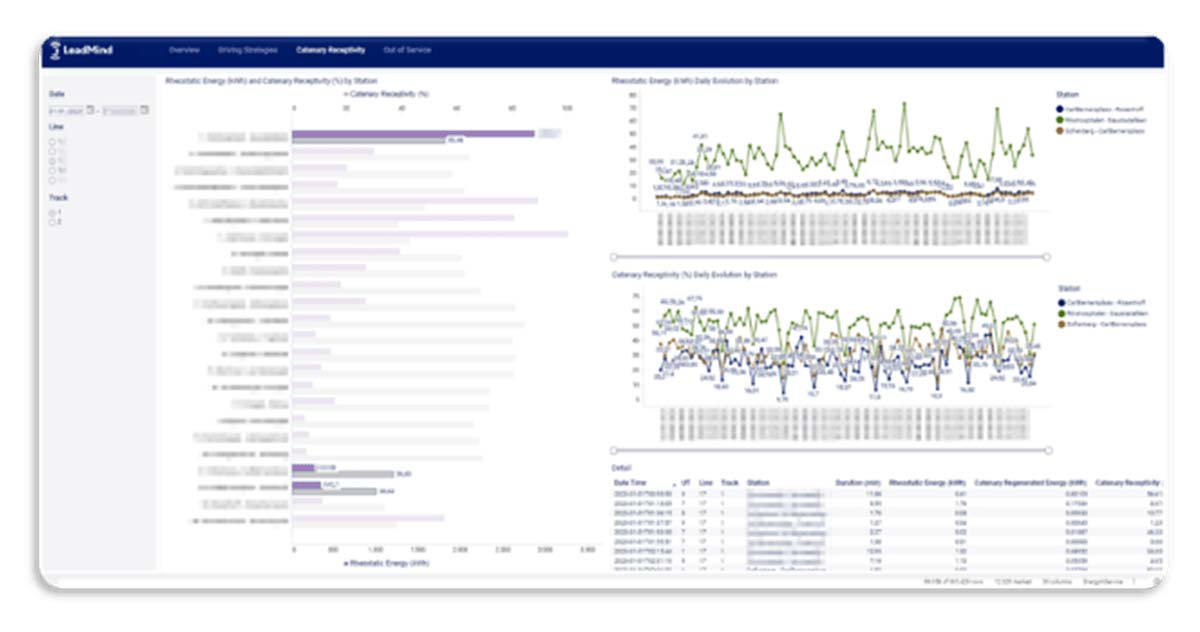Viewport: 1200px width, 632px height.
Task: Sort Detail table by Duration (min) column header
Action: 857,482
